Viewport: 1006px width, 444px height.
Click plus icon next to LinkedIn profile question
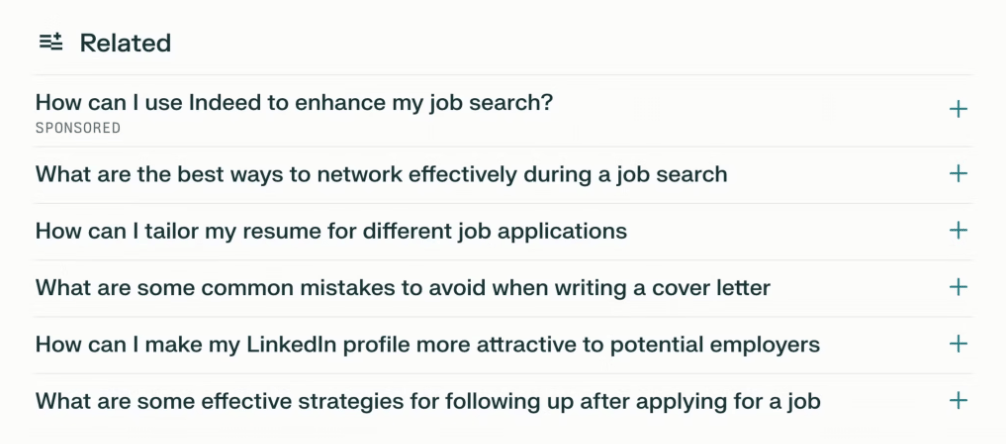click(958, 344)
